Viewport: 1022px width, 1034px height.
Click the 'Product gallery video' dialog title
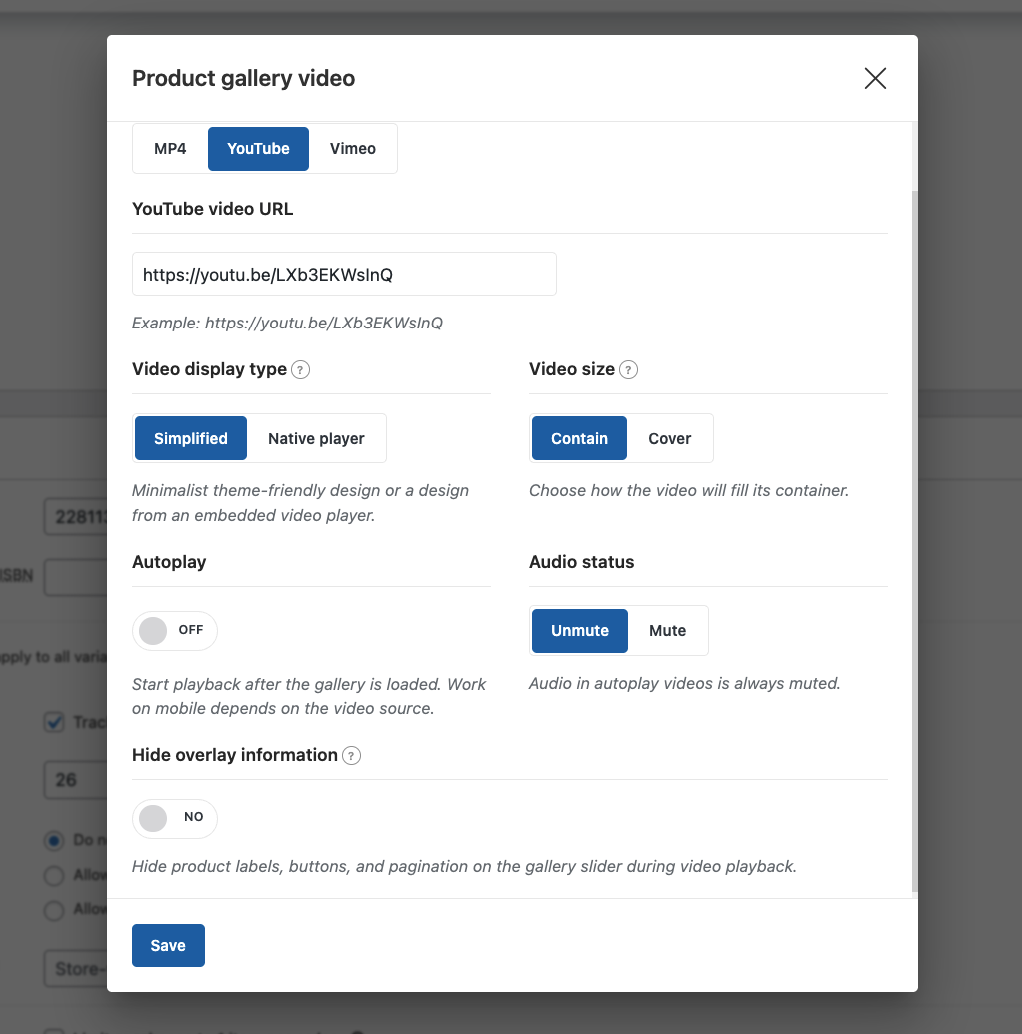[x=243, y=78]
